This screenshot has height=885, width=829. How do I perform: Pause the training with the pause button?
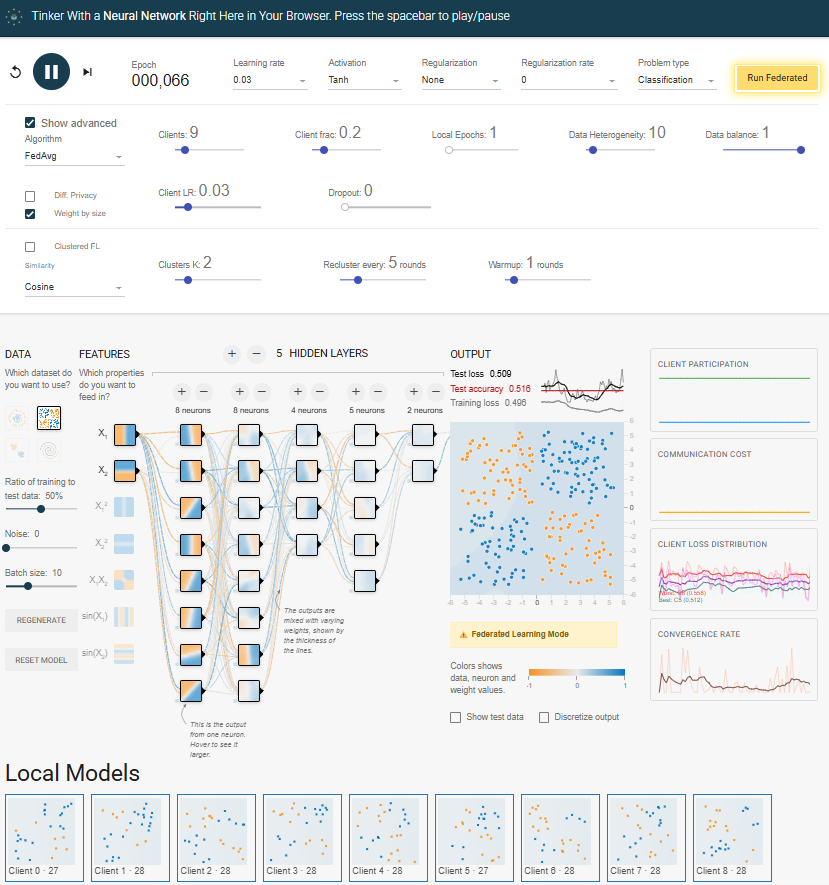51,72
